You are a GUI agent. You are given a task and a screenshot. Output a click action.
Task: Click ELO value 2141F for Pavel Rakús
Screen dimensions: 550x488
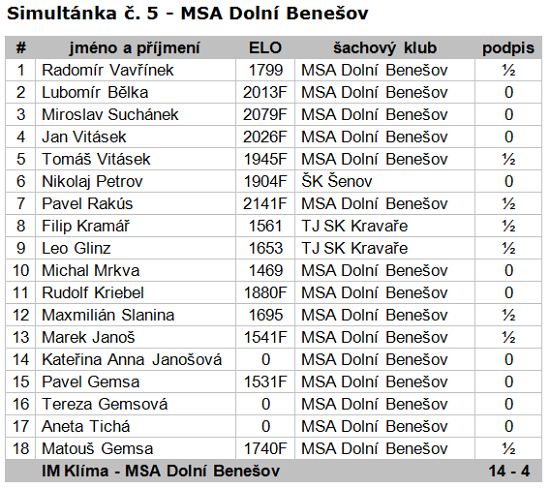tap(265, 203)
